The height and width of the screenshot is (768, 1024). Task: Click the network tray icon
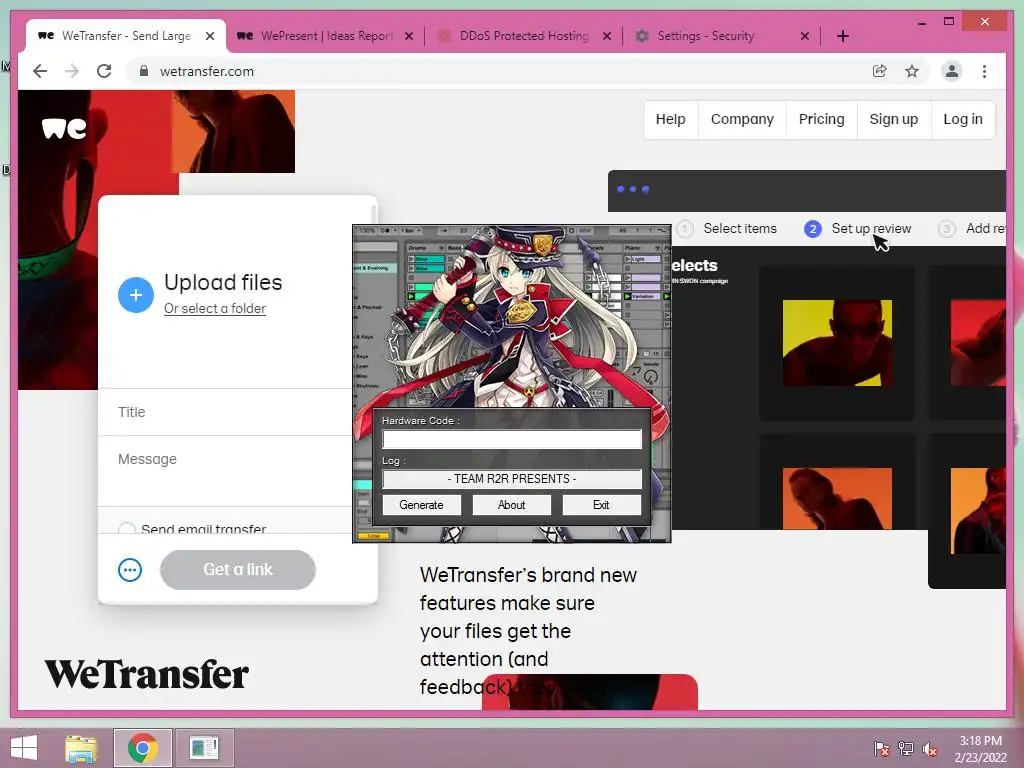pos(905,748)
